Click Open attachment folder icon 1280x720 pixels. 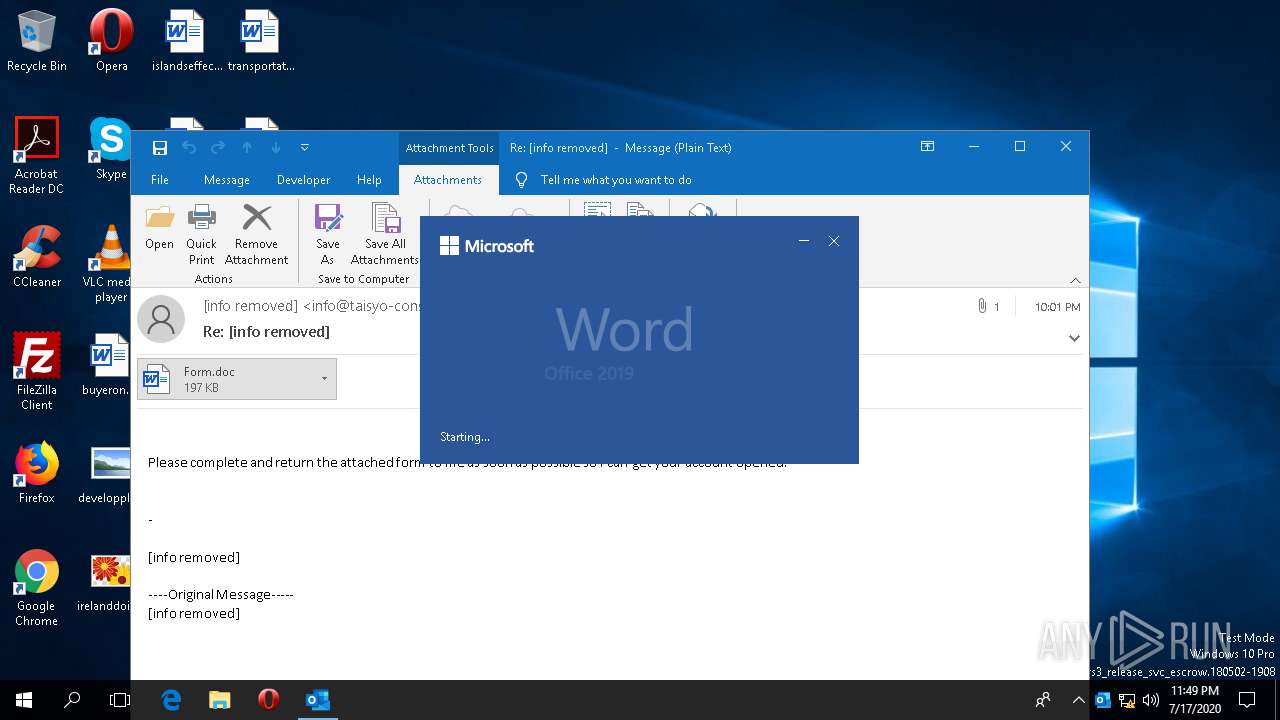(159, 227)
